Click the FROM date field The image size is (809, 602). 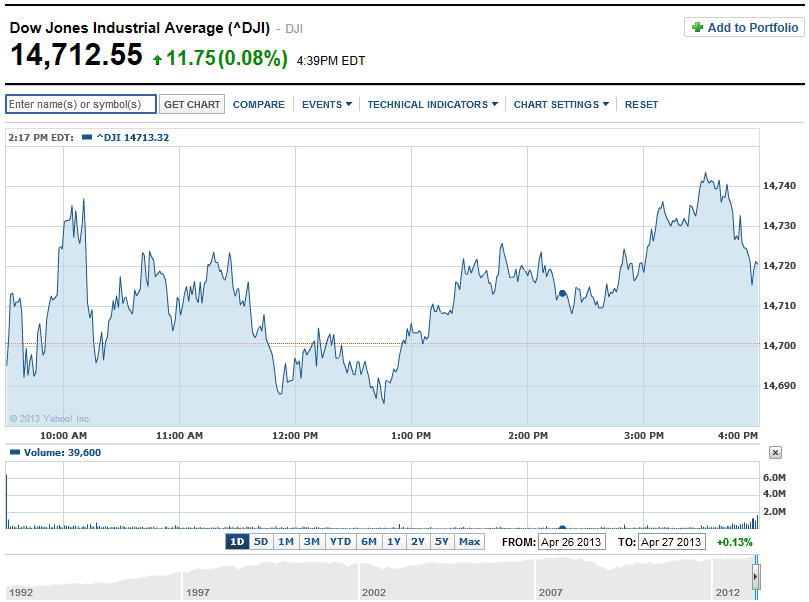coord(570,542)
